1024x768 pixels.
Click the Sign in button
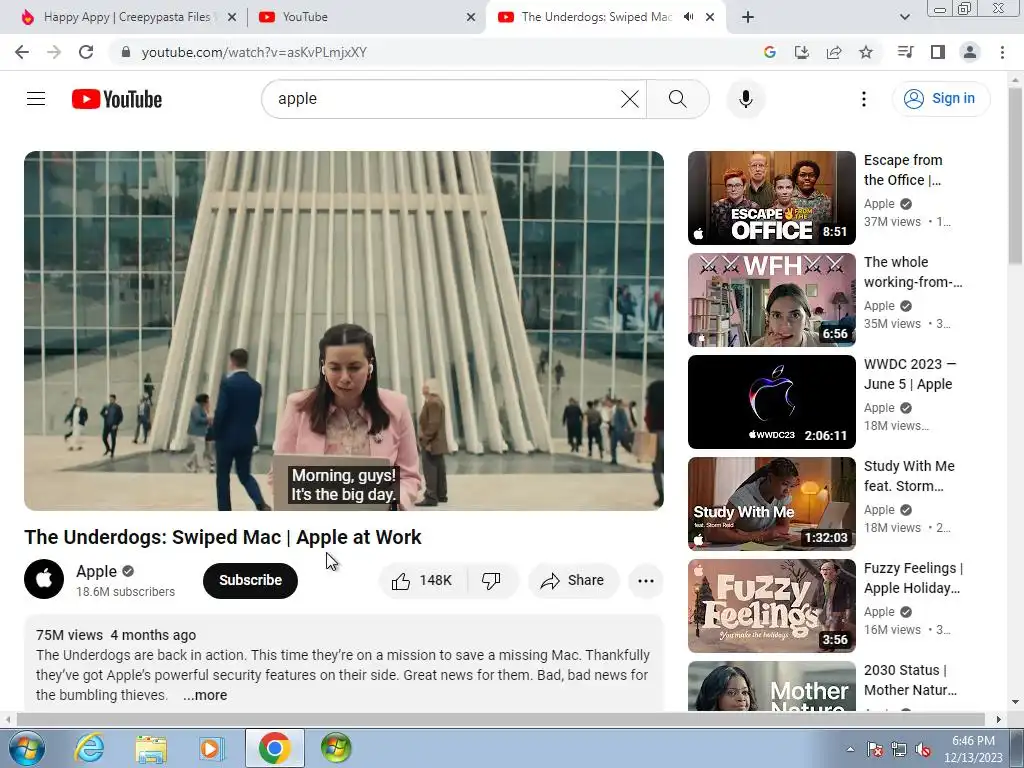click(x=941, y=99)
